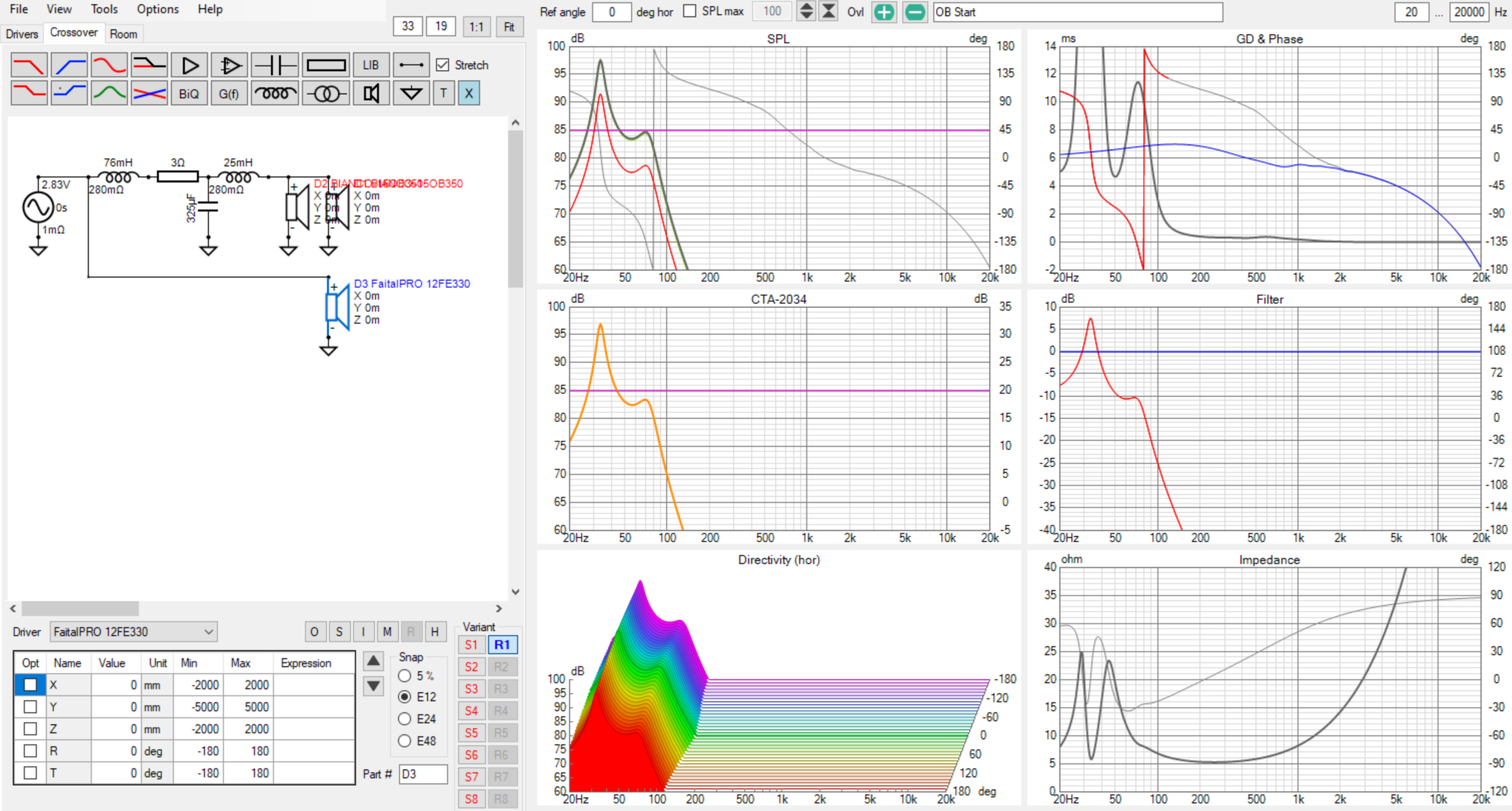
Task: Open the Options menu
Action: click(x=158, y=9)
